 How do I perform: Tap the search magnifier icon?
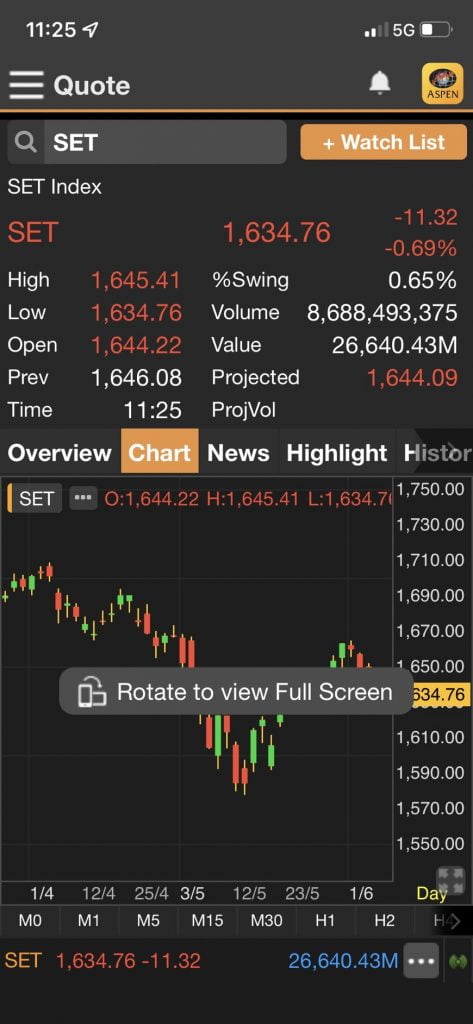(x=25, y=142)
